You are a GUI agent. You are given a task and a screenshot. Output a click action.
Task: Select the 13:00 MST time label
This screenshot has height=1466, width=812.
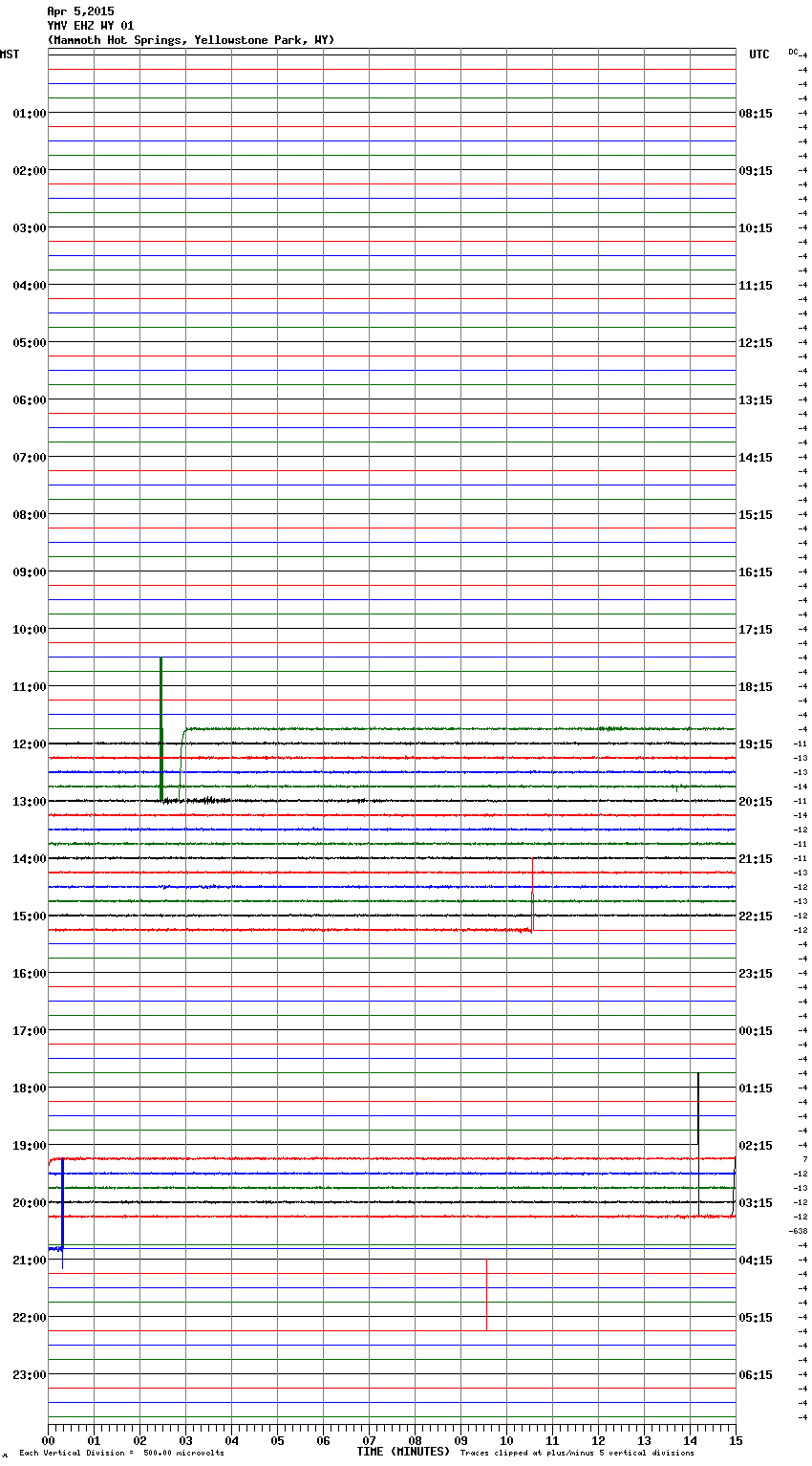pyautogui.click(x=30, y=802)
